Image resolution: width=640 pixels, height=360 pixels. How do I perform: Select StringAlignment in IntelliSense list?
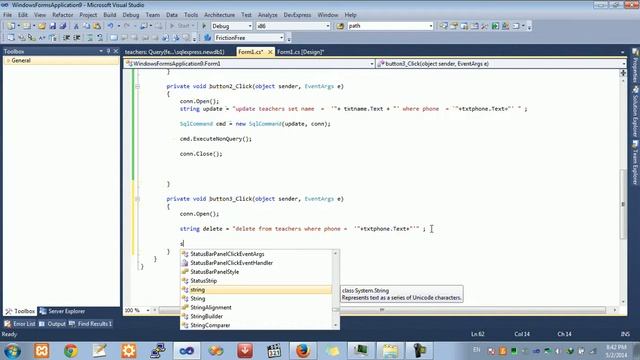256,307
